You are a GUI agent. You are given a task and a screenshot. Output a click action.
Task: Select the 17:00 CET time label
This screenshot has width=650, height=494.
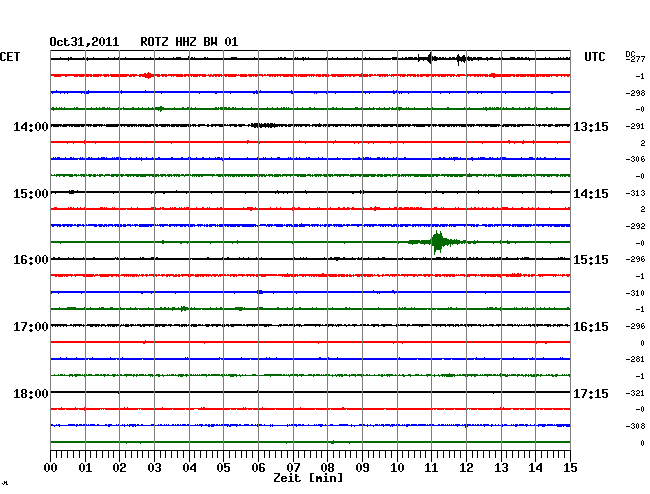pyautogui.click(x=31, y=327)
